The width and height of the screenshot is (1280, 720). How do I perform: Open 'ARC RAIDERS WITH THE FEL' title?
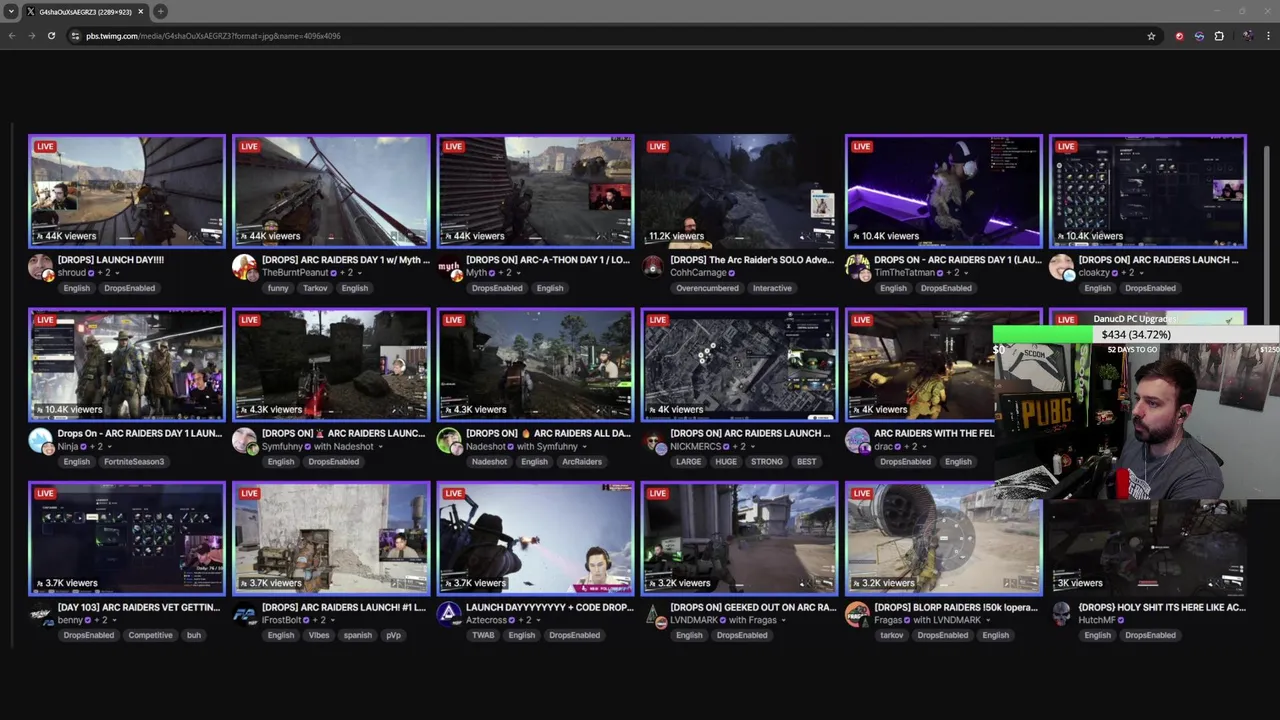pos(934,434)
